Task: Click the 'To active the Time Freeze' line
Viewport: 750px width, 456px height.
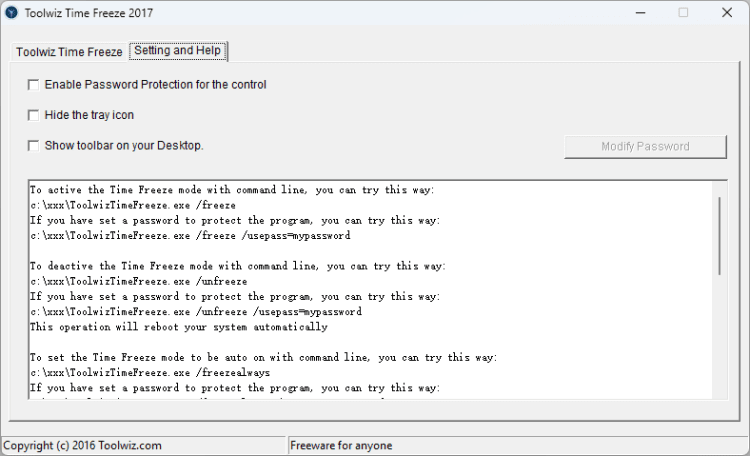Action: click(232, 190)
